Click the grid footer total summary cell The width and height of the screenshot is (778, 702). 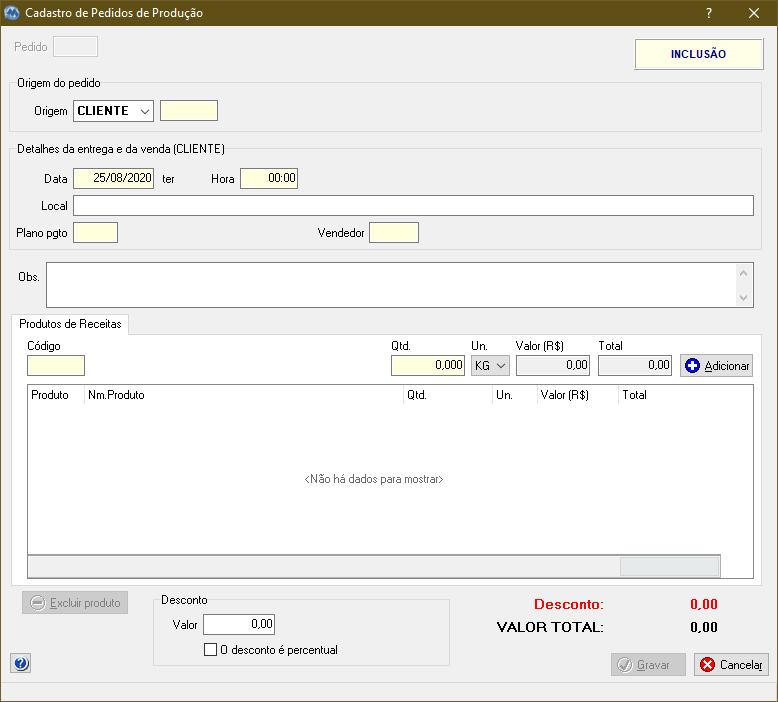[x=669, y=567]
